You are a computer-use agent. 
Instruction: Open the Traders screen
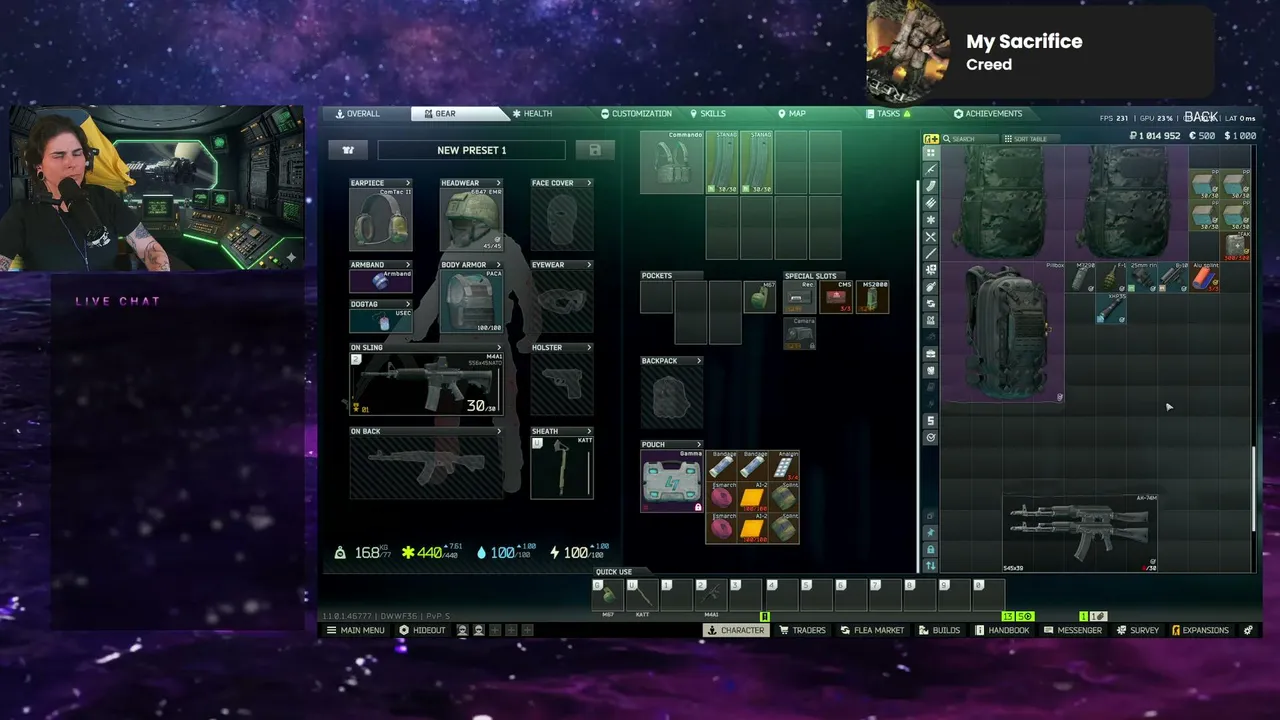click(802, 630)
